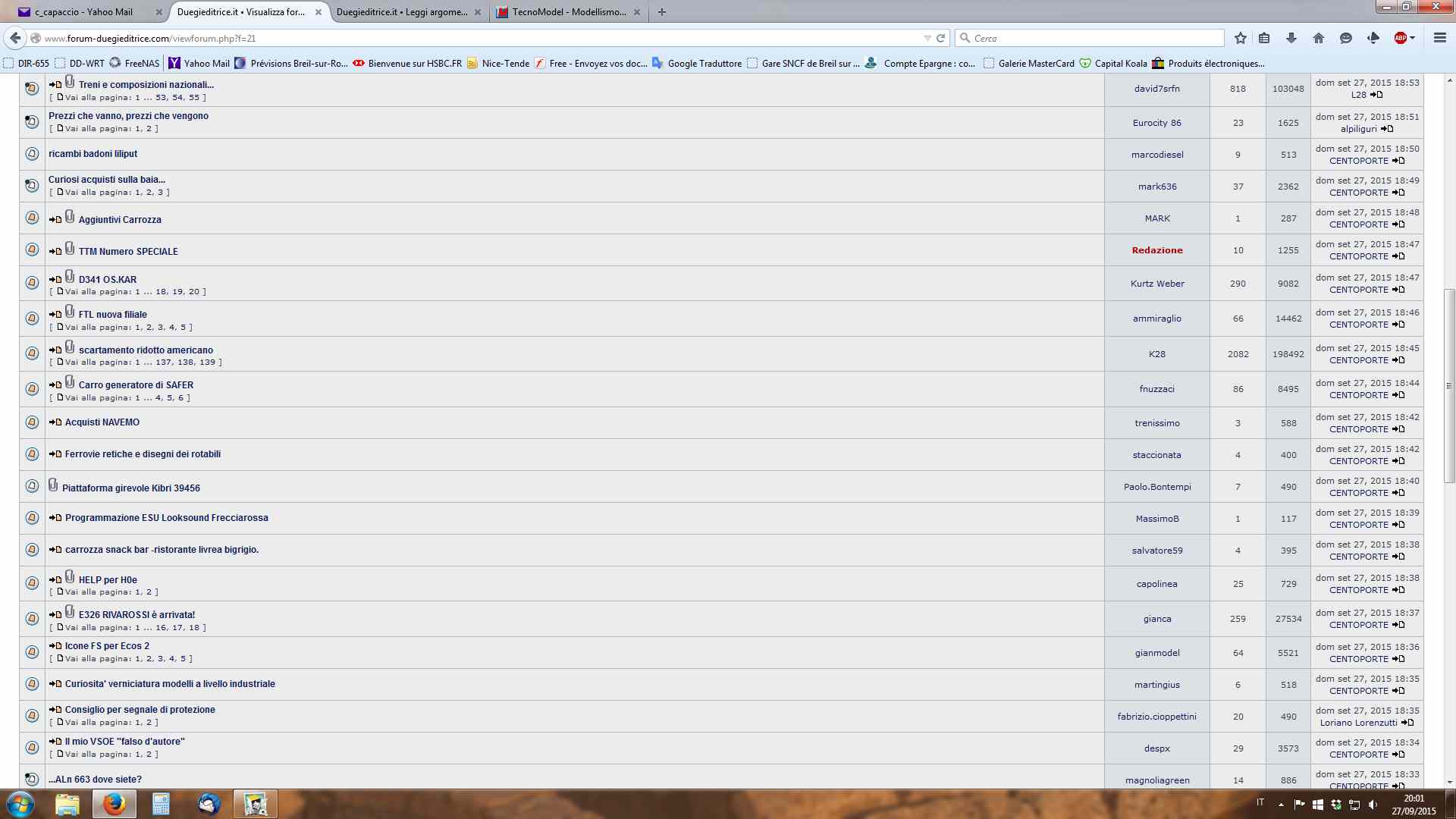Go to page 139 of scartamento topic
This screenshot has height=819, width=1456.
click(x=207, y=362)
